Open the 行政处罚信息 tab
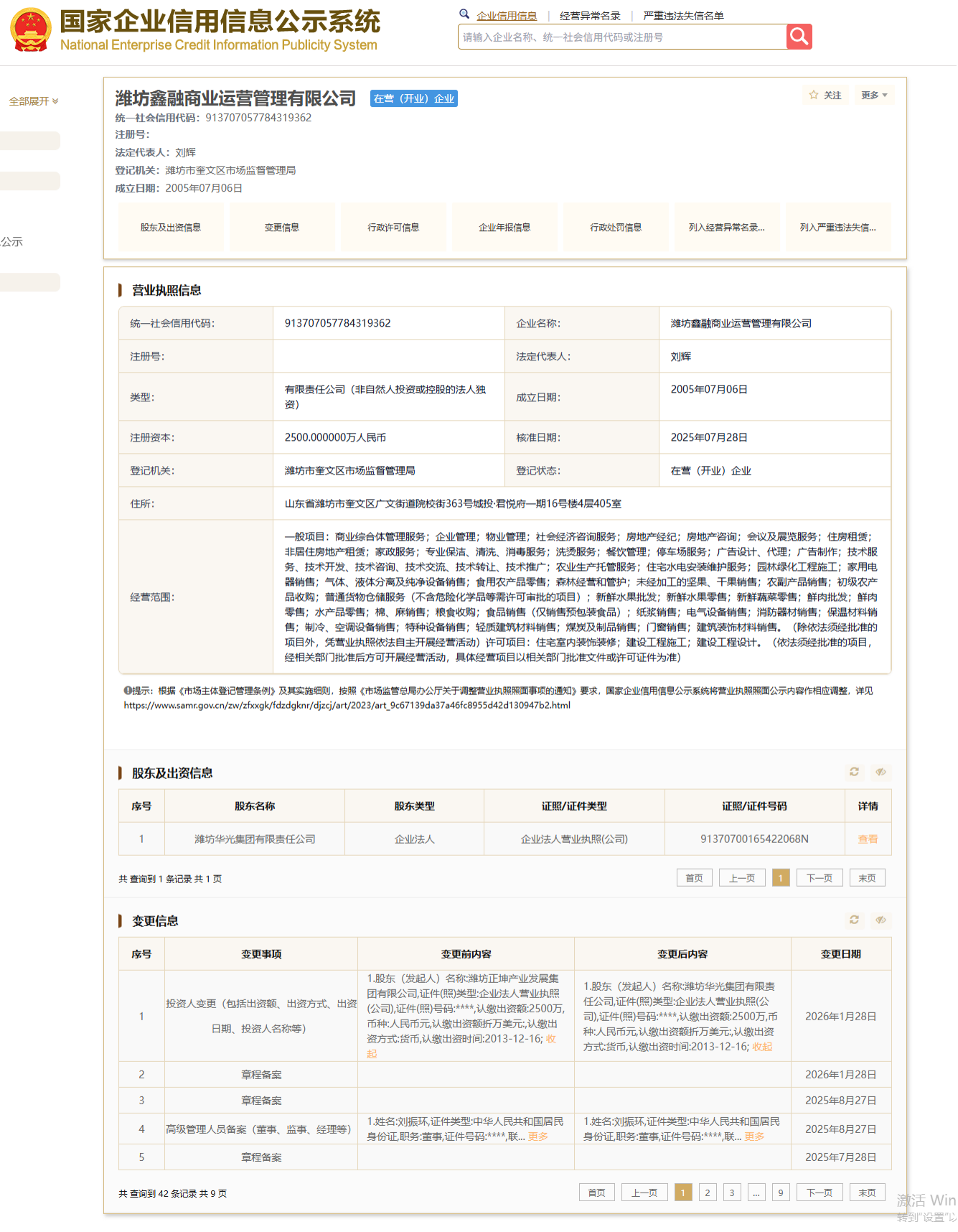This screenshot has height=1232, width=958. click(x=616, y=228)
